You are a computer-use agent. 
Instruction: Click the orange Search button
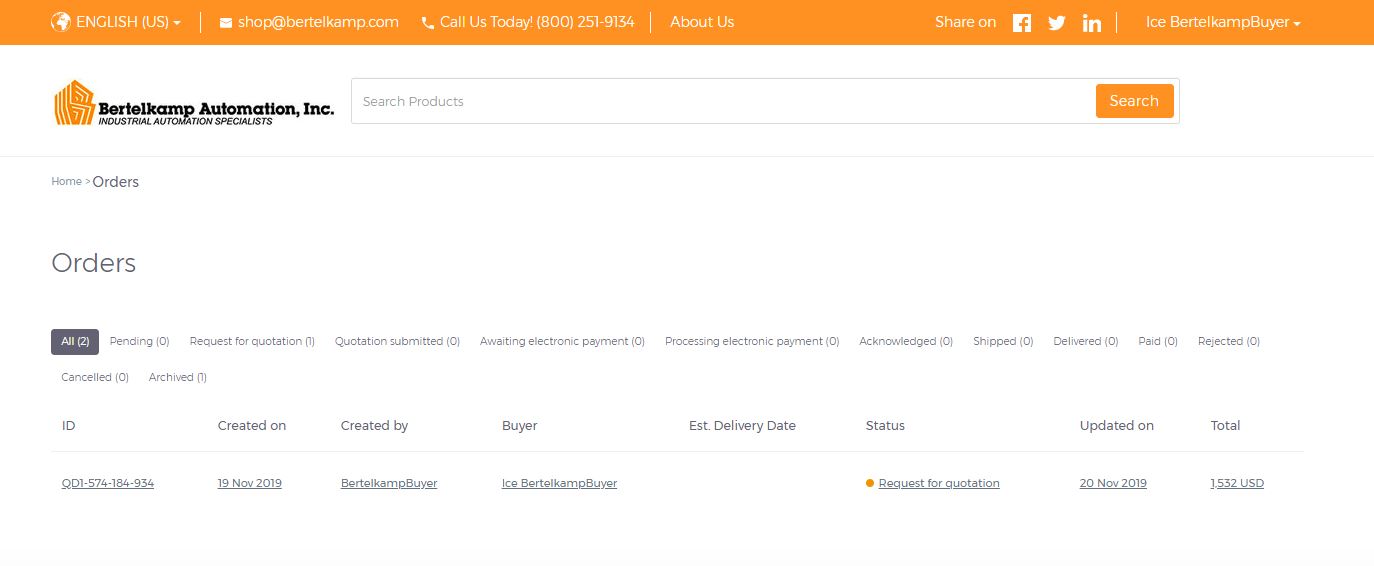tap(1134, 101)
